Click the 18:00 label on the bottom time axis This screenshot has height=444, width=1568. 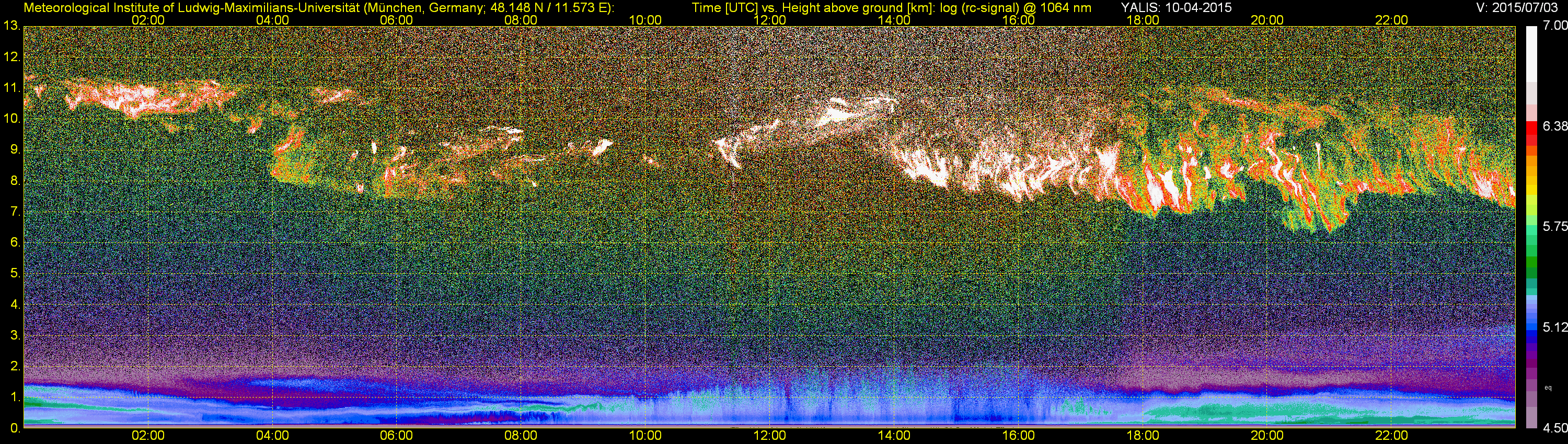point(1143,436)
